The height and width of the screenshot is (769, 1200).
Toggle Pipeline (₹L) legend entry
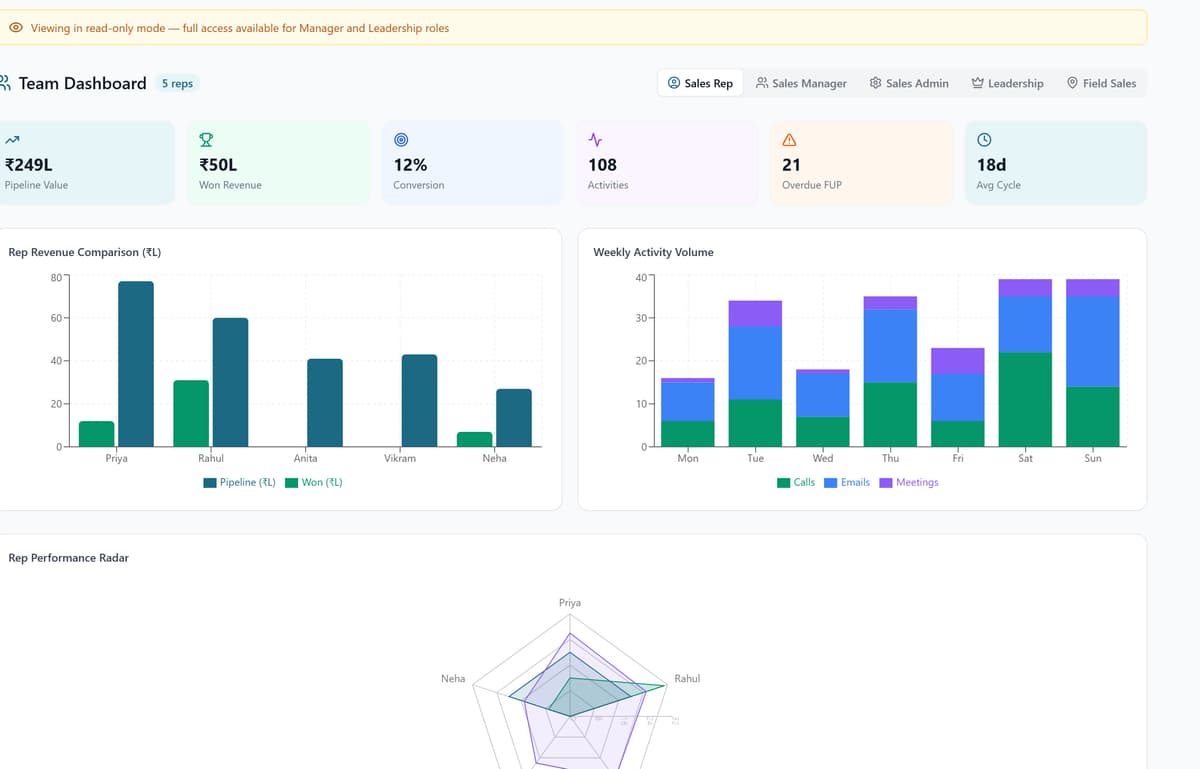tap(239, 482)
